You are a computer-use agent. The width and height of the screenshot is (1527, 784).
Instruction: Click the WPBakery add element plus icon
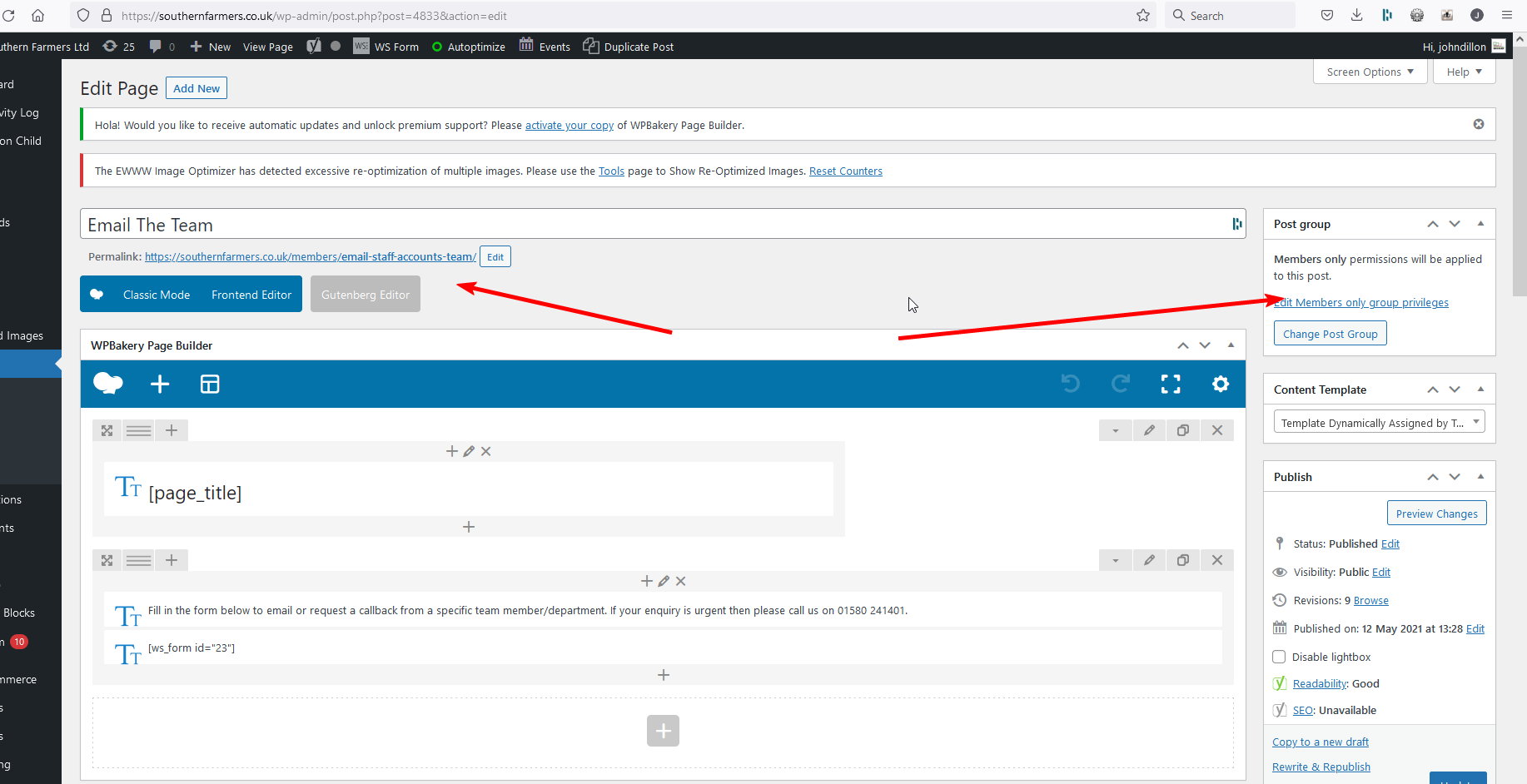(160, 384)
